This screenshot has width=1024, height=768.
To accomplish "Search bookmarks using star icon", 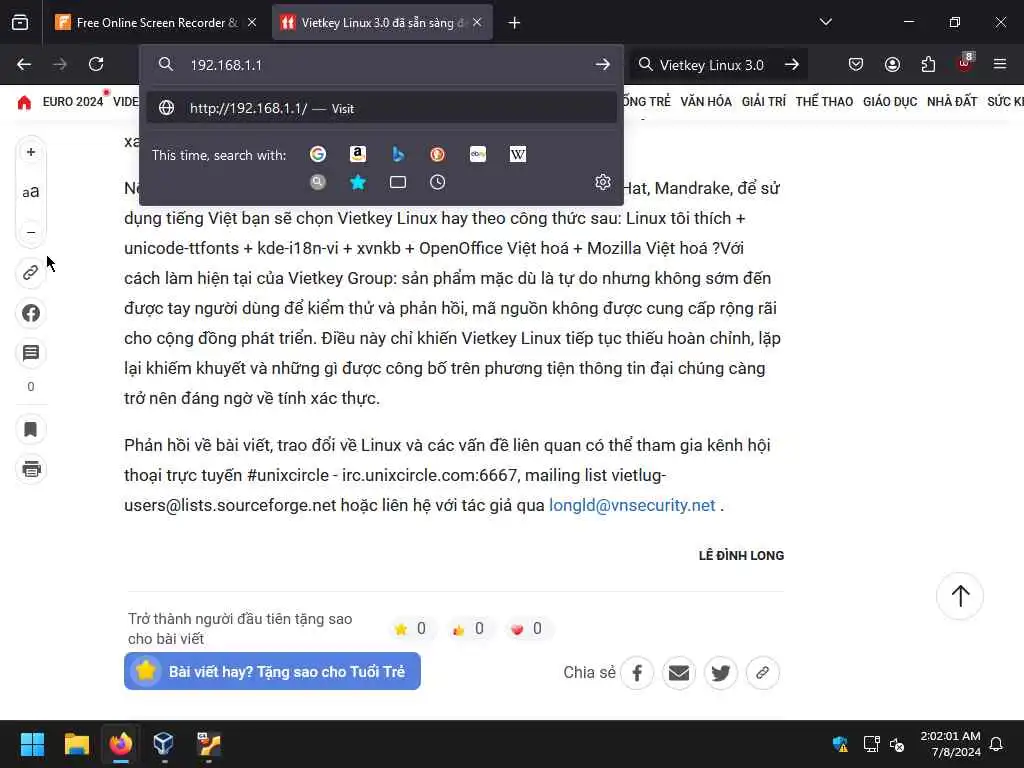I will (x=357, y=182).
